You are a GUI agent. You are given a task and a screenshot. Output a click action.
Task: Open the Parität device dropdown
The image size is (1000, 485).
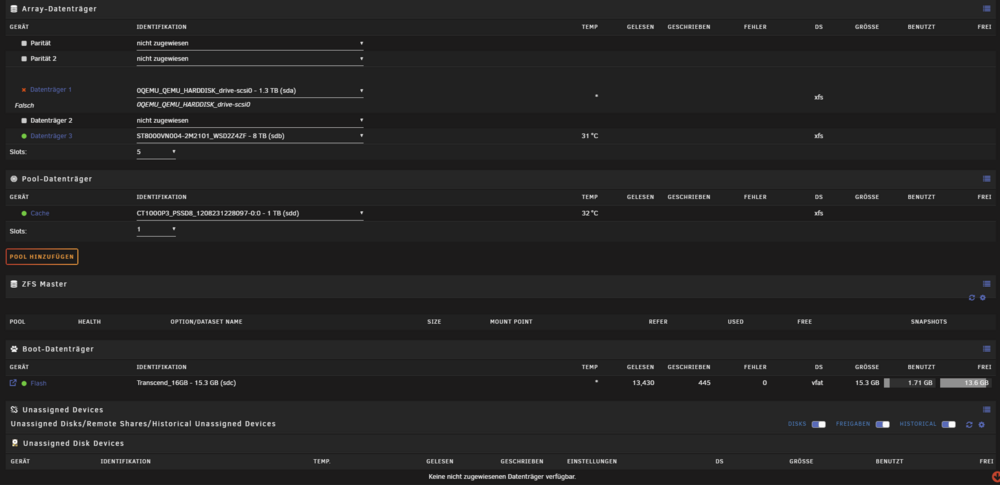point(250,43)
